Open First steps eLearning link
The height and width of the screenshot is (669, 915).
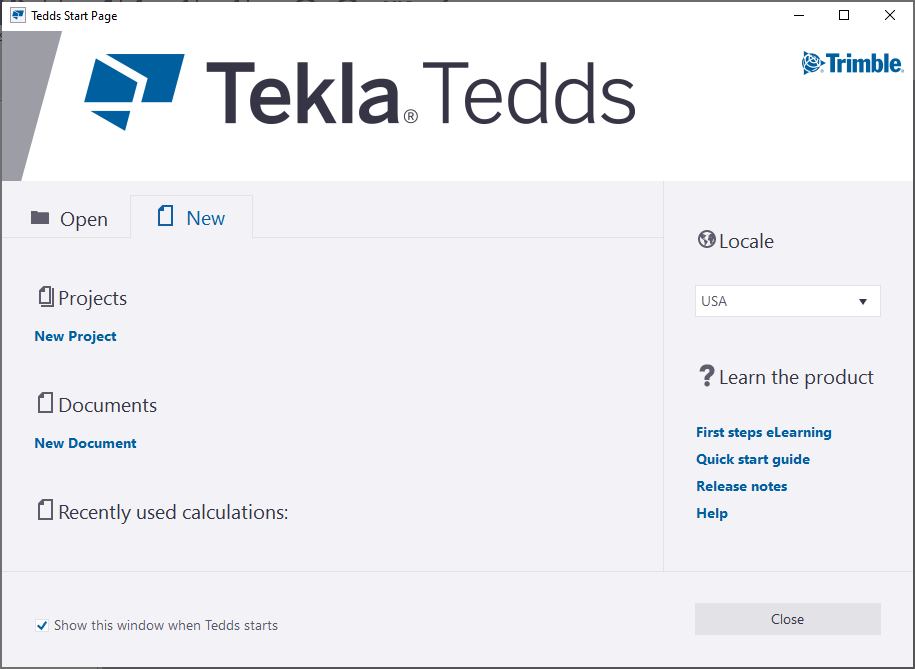[764, 432]
